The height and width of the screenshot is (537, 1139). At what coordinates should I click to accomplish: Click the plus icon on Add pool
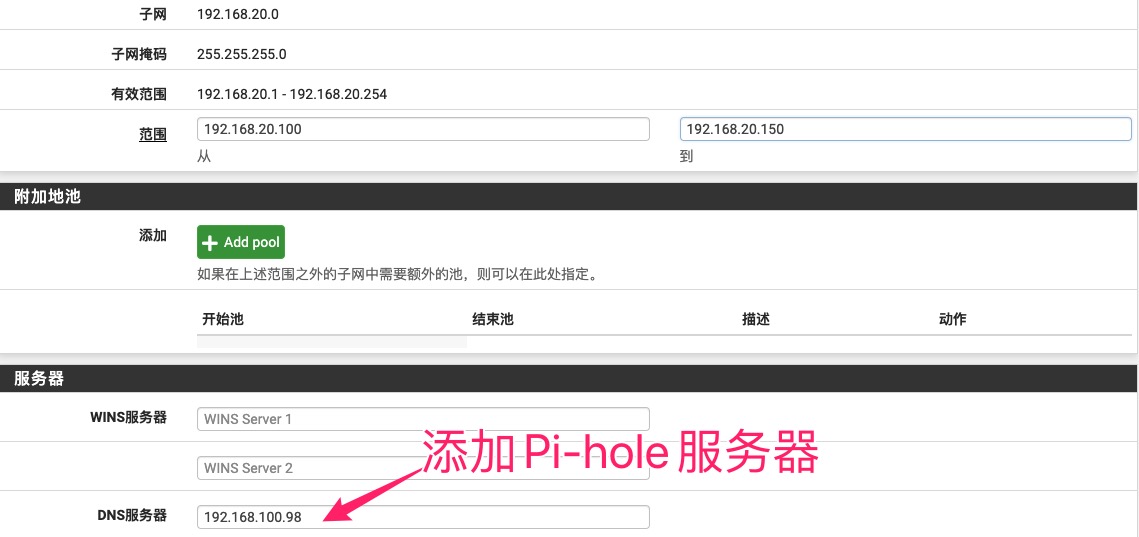(210, 242)
